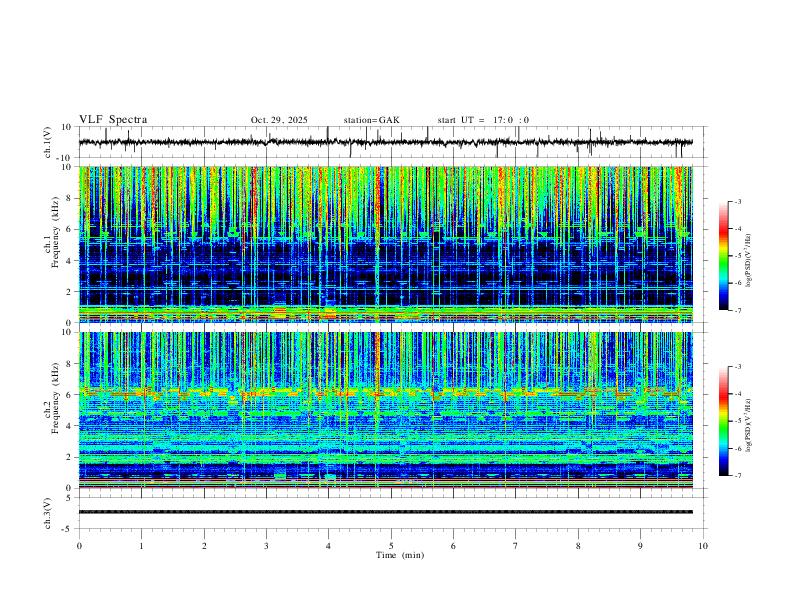Click time axis tick label "3"
The image size is (792, 612).
(x=266, y=546)
